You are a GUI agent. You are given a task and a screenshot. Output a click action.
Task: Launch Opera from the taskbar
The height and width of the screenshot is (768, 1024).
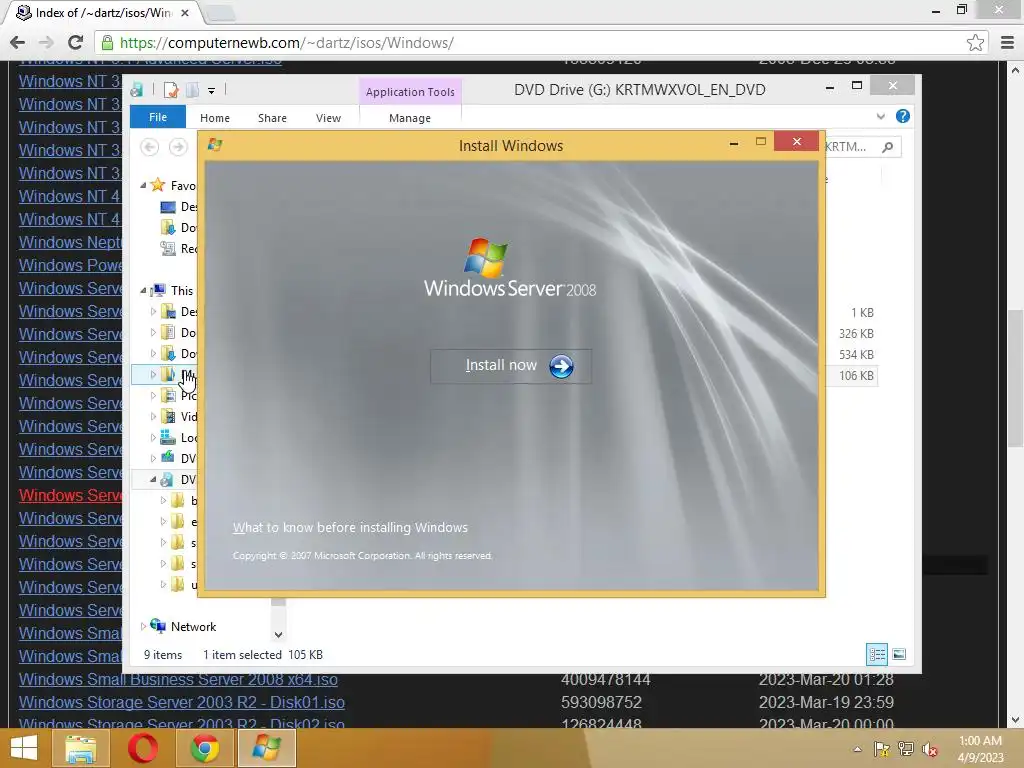click(x=143, y=748)
